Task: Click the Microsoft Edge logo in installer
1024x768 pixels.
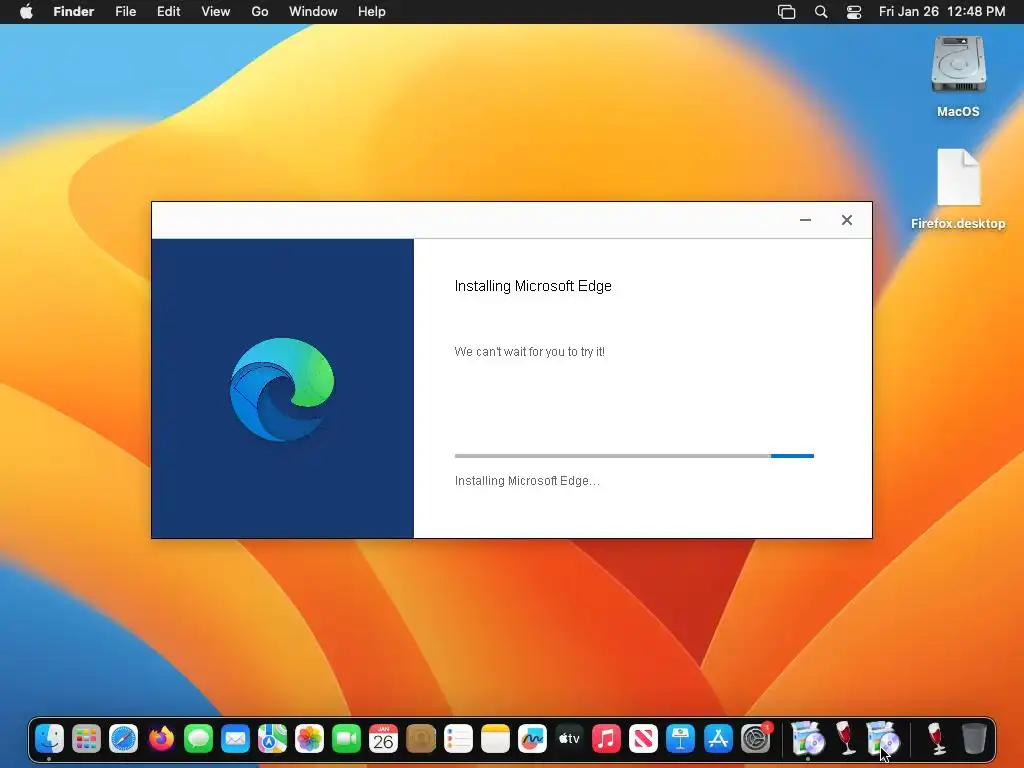Action: pyautogui.click(x=282, y=389)
